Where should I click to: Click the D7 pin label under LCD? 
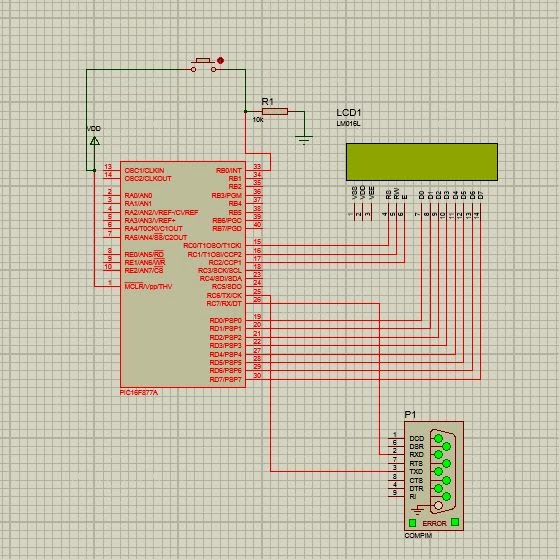[x=481, y=195]
